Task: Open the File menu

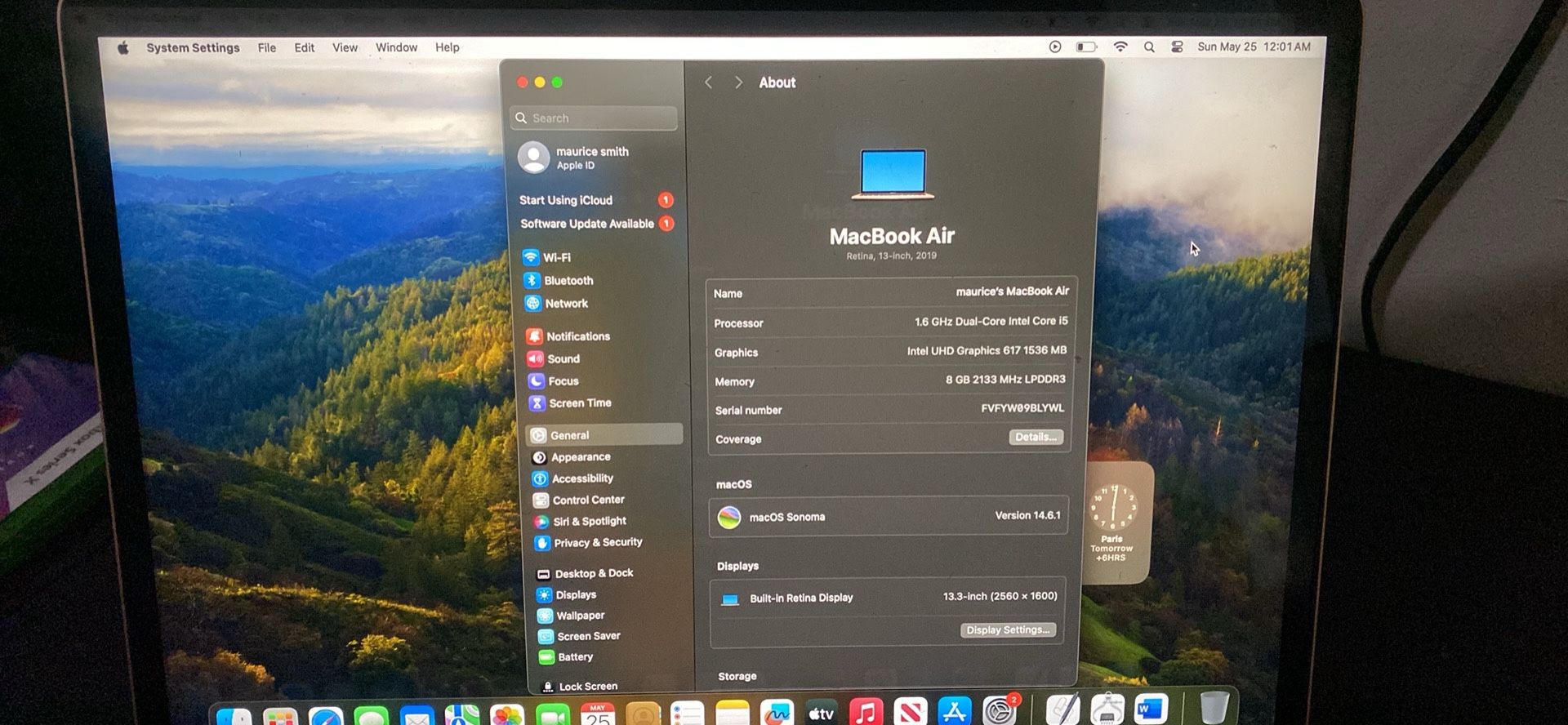Action: (267, 47)
